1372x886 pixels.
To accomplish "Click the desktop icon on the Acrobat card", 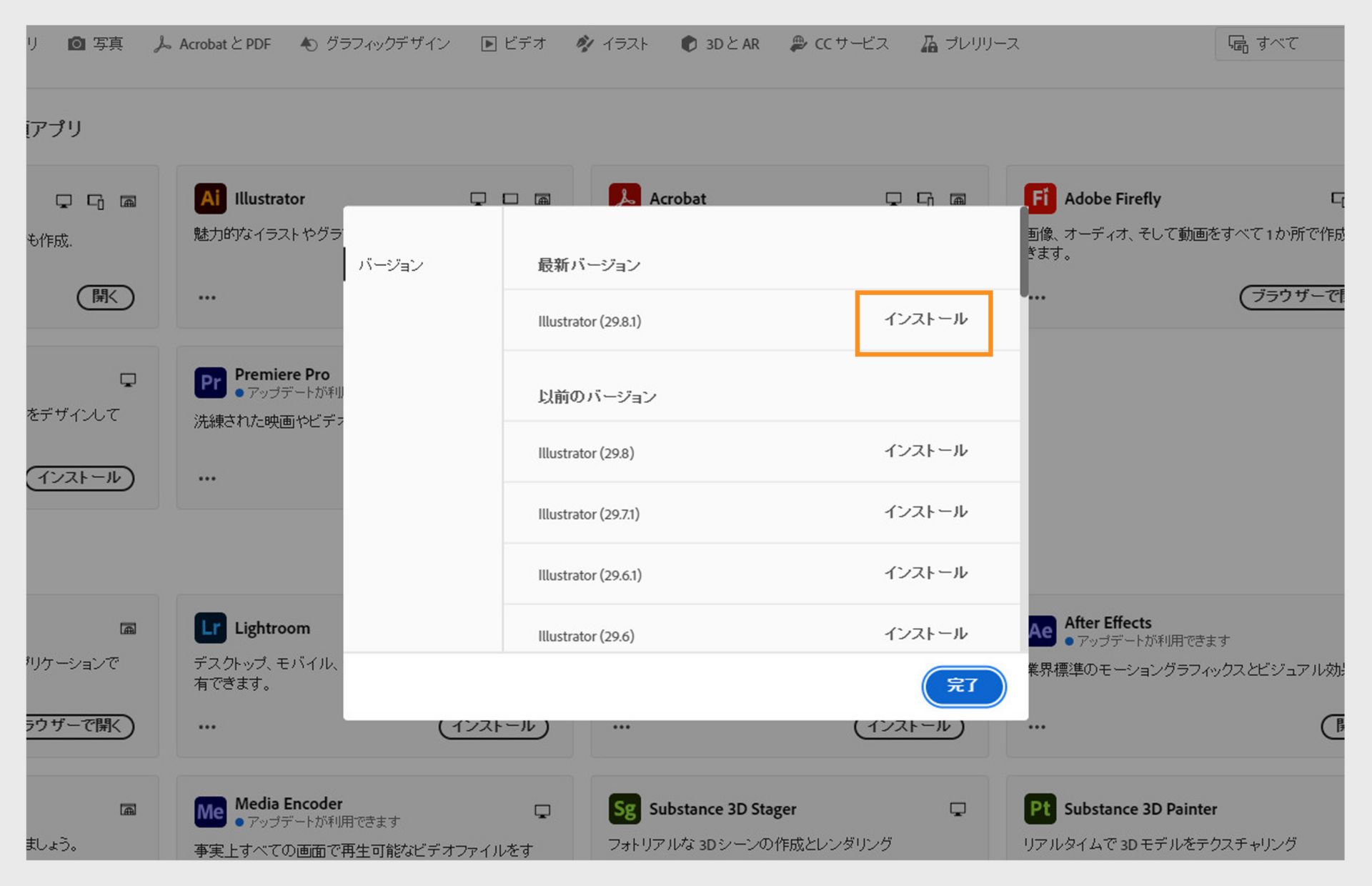I will 893,199.
